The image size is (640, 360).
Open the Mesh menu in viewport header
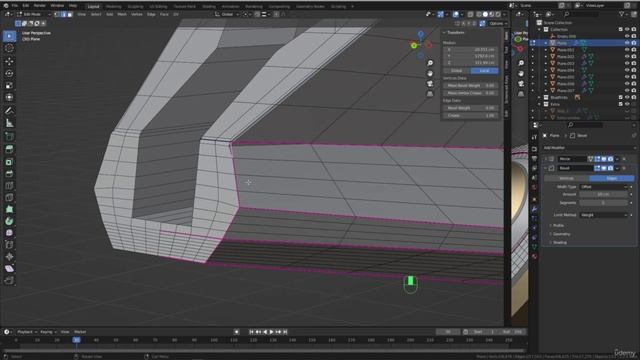(122, 14)
